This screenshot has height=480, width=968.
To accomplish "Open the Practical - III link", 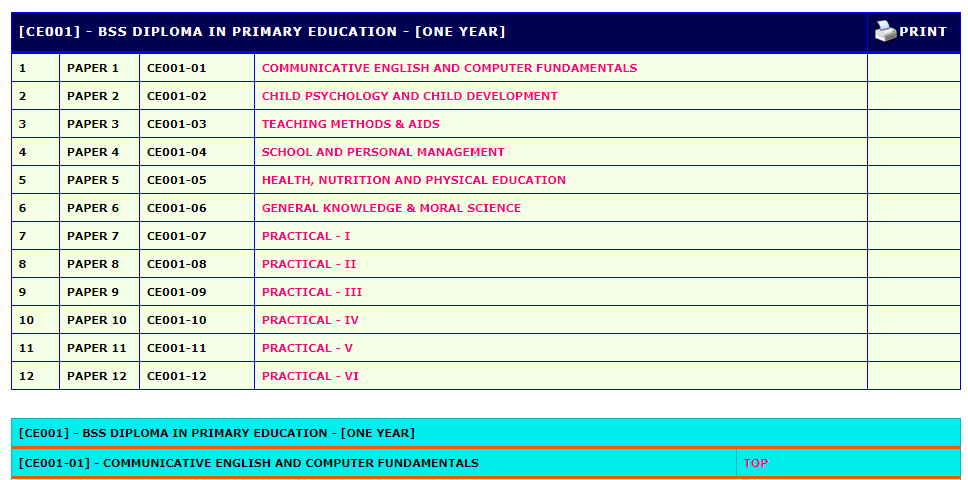I will tap(312, 292).
